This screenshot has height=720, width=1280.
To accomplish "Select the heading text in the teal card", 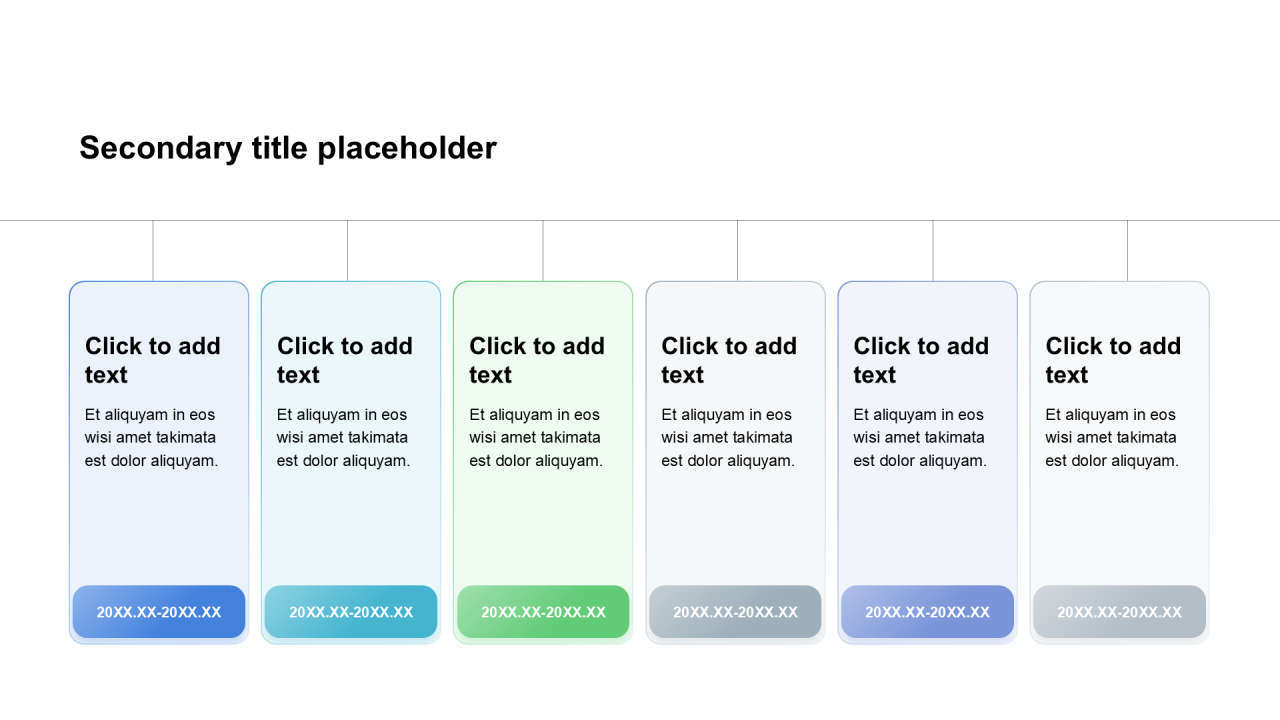I will click(x=344, y=360).
